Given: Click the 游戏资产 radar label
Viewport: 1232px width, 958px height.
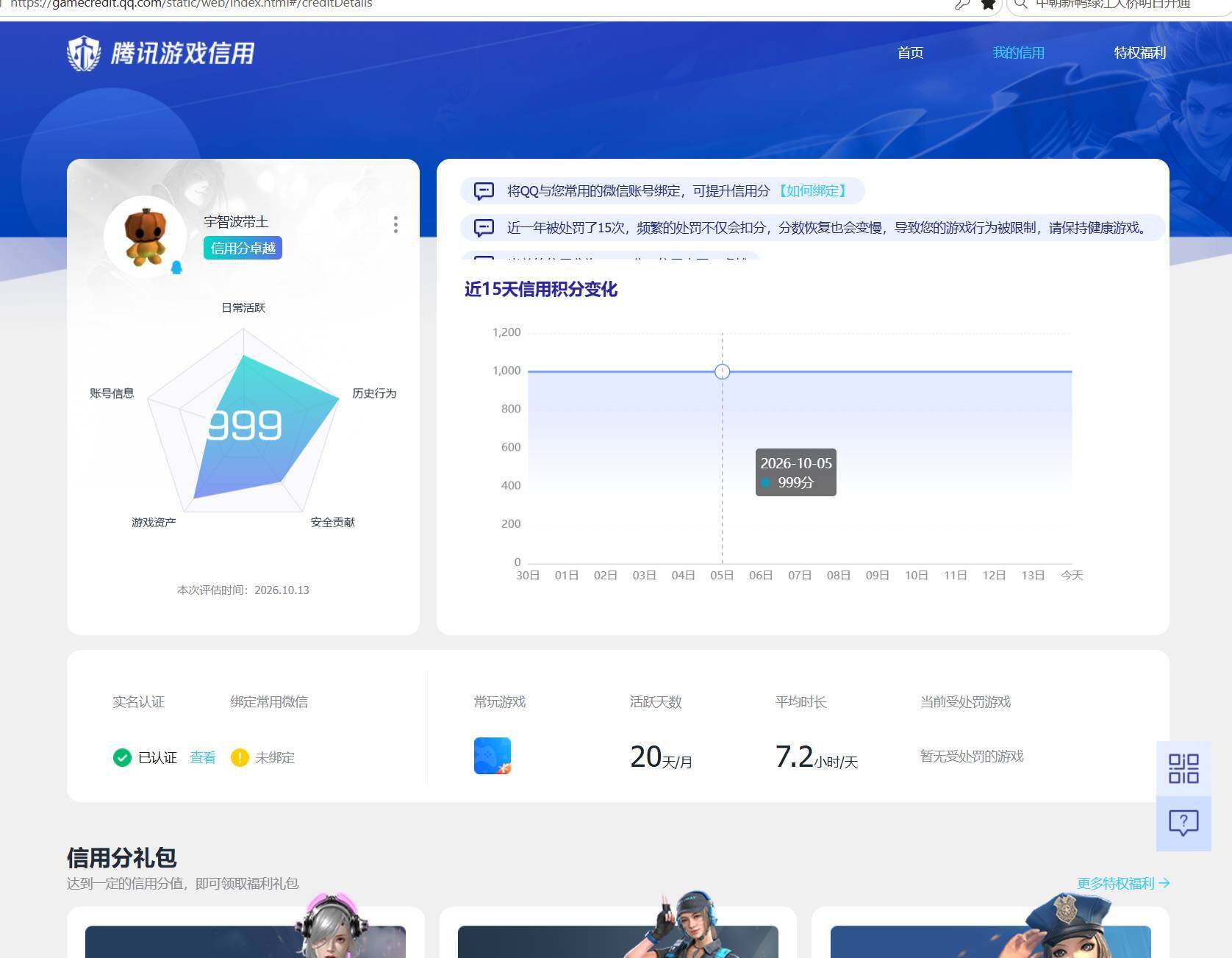Looking at the screenshot, I should [x=154, y=522].
